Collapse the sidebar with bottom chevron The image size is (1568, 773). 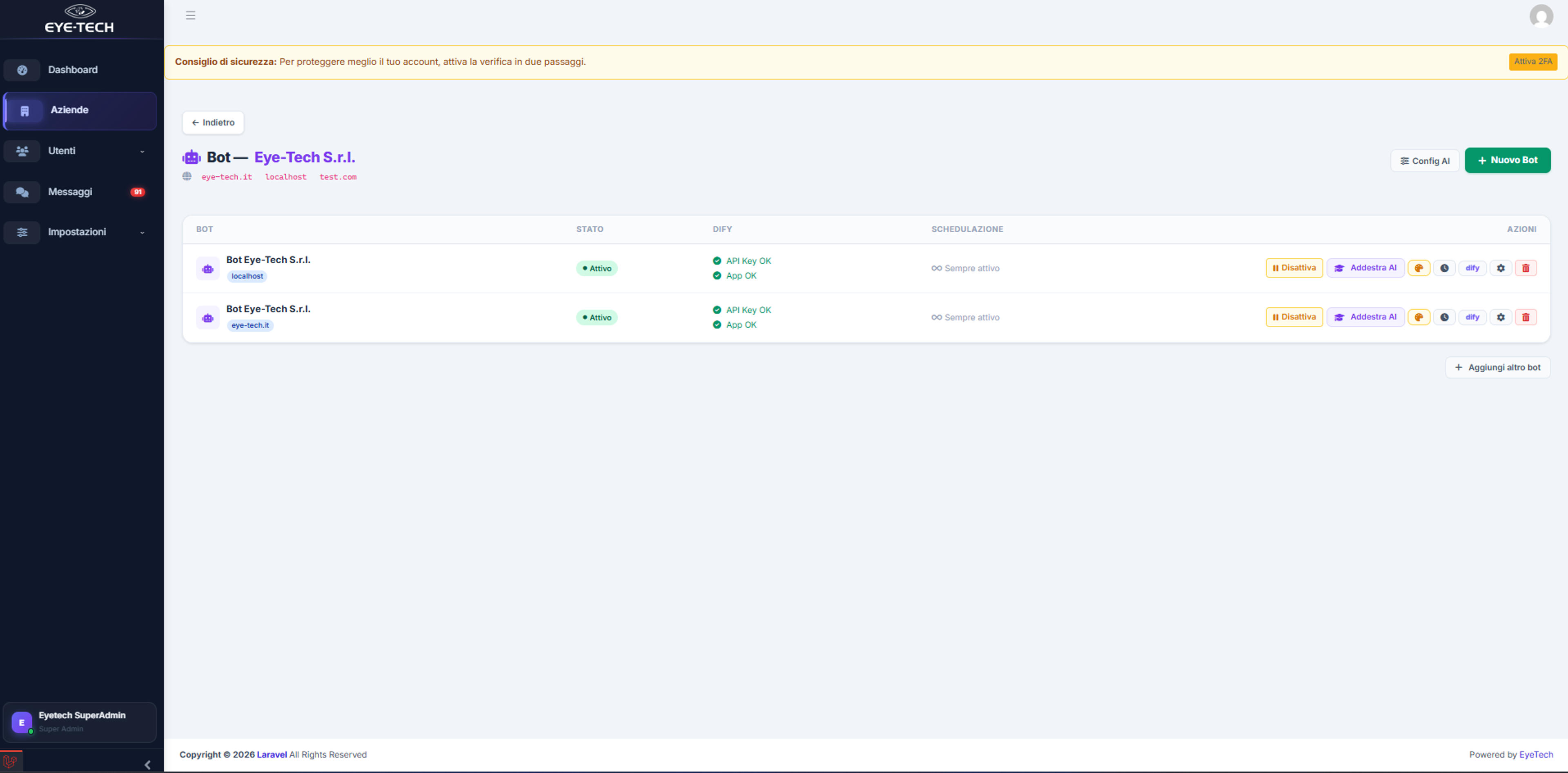coord(147,764)
